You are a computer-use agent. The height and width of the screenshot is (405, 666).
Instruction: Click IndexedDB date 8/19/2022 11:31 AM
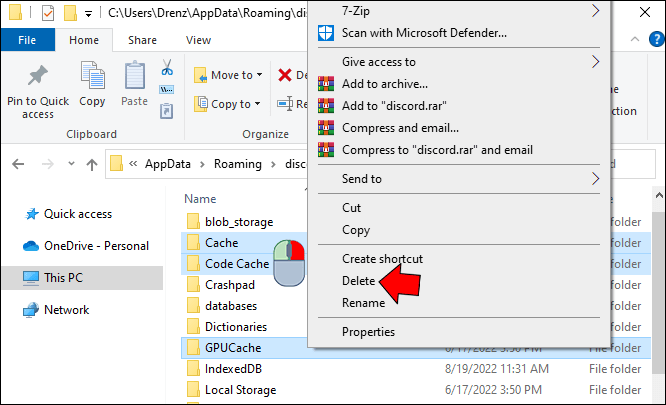(497, 368)
